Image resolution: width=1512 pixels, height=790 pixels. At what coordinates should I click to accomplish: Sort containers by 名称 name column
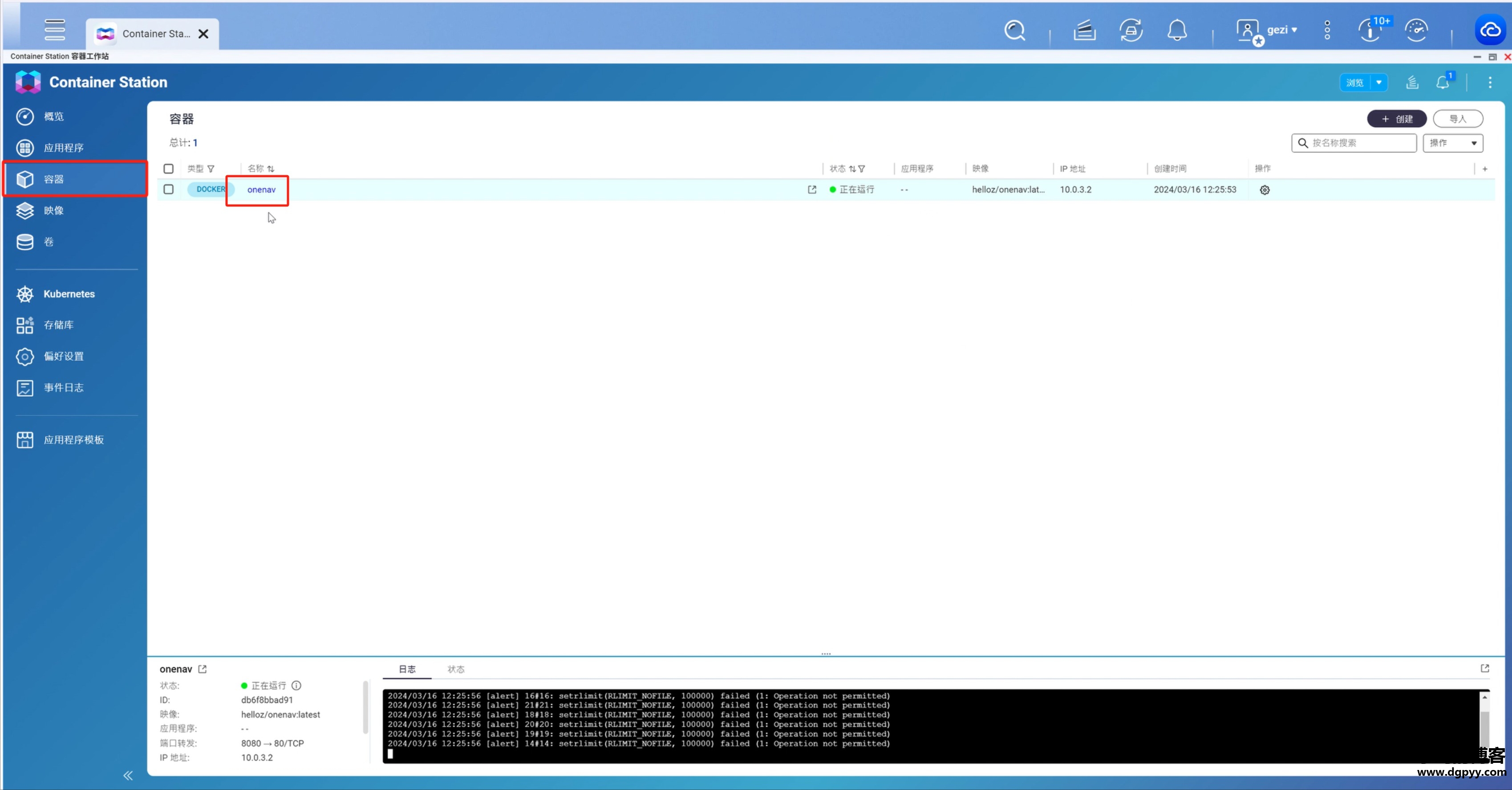[x=261, y=169]
